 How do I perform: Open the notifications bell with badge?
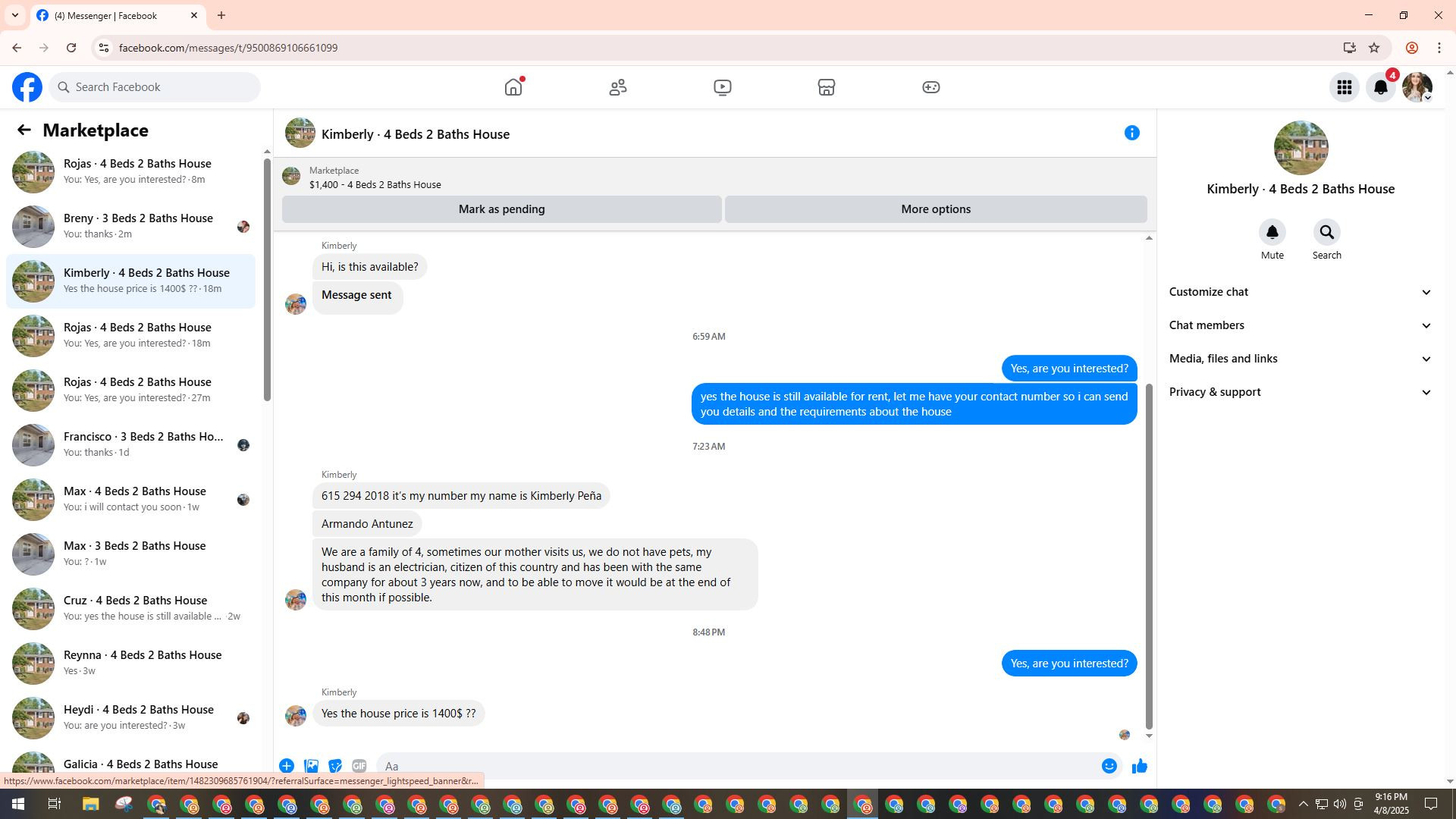(1380, 87)
